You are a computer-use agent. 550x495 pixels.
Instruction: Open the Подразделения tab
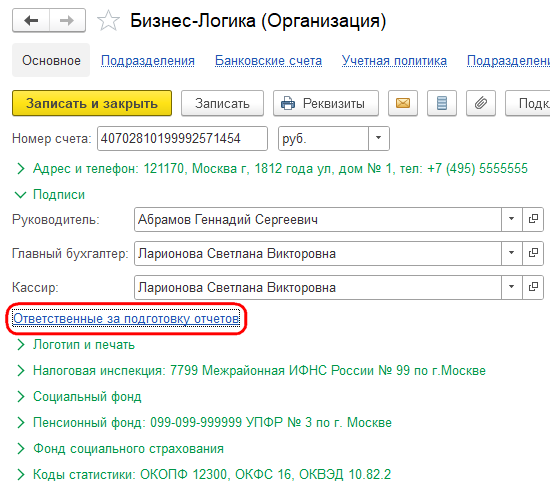tap(148, 61)
